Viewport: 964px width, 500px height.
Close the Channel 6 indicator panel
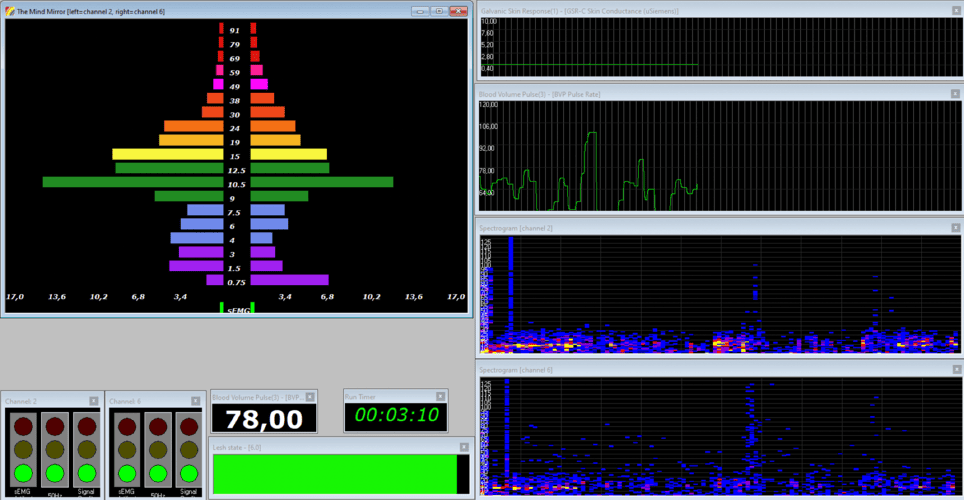(x=197, y=400)
